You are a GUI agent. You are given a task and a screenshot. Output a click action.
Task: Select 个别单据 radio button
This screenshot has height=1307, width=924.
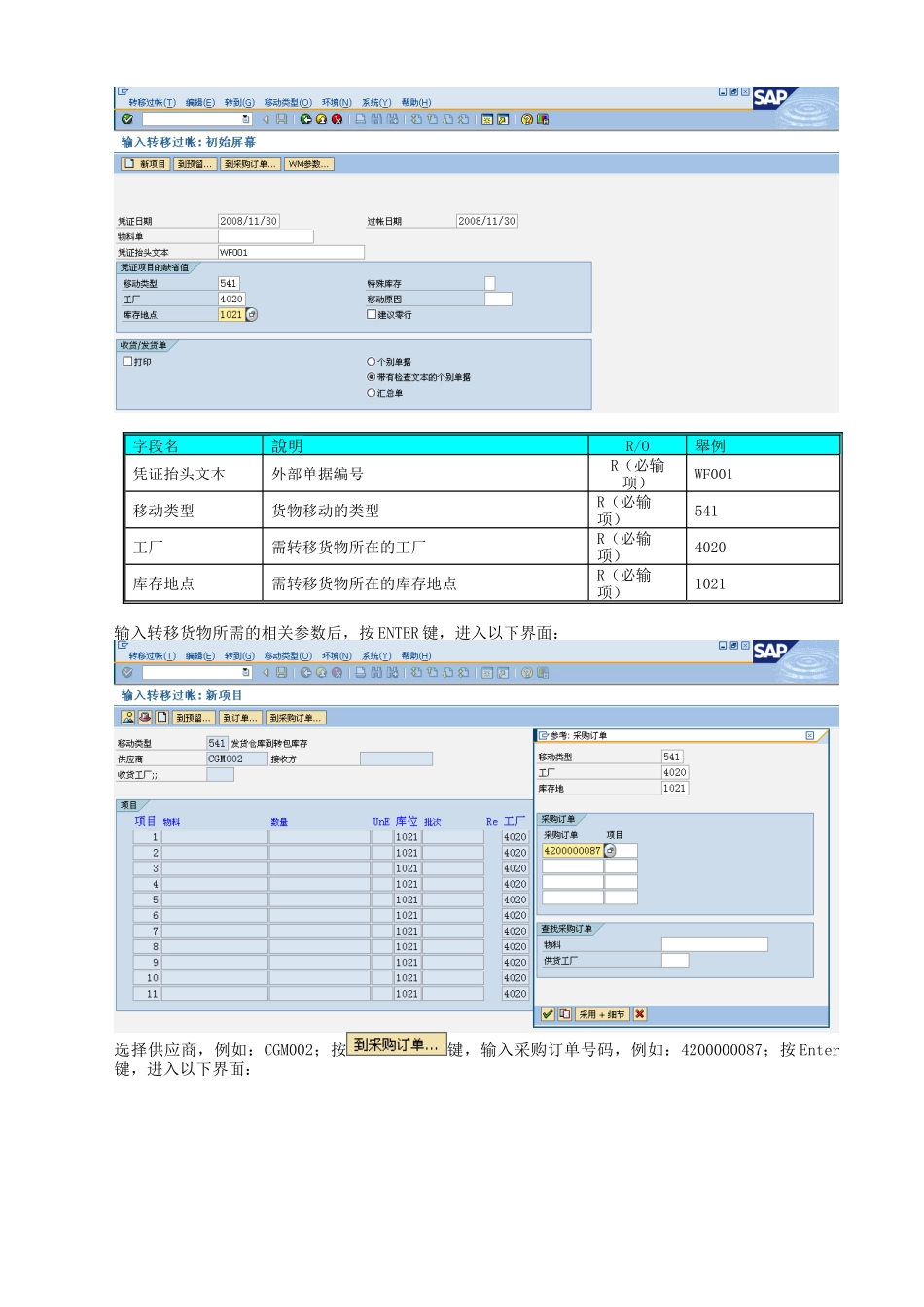pos(371,362)
